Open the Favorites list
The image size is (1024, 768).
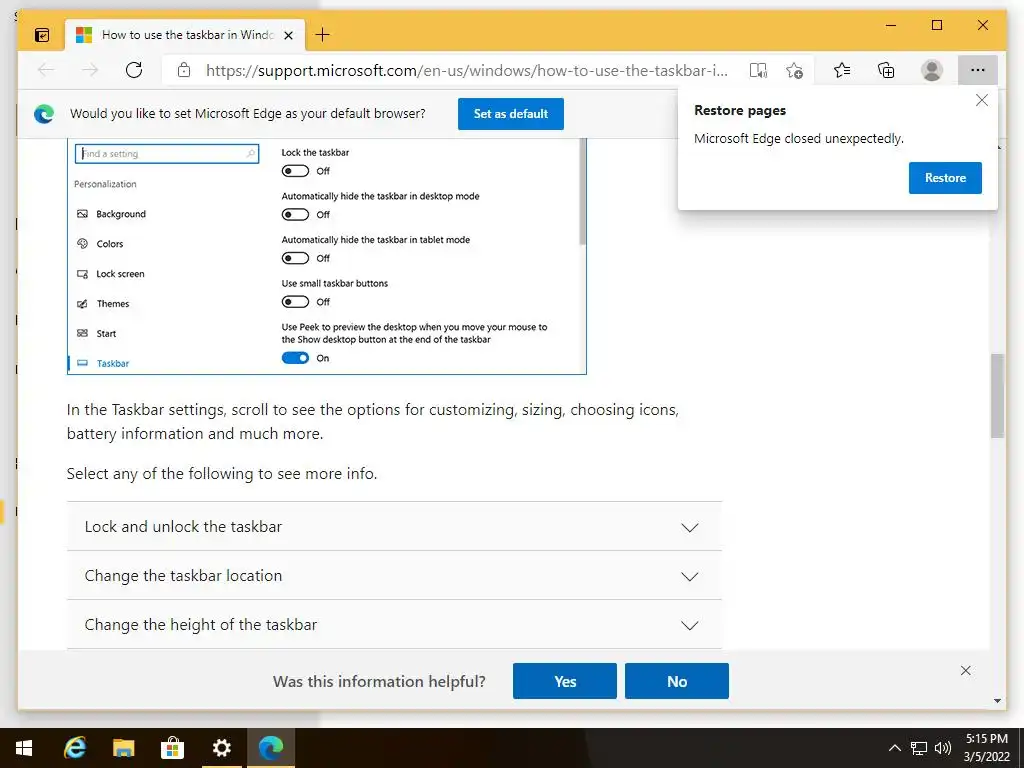[x=842, y=70]
